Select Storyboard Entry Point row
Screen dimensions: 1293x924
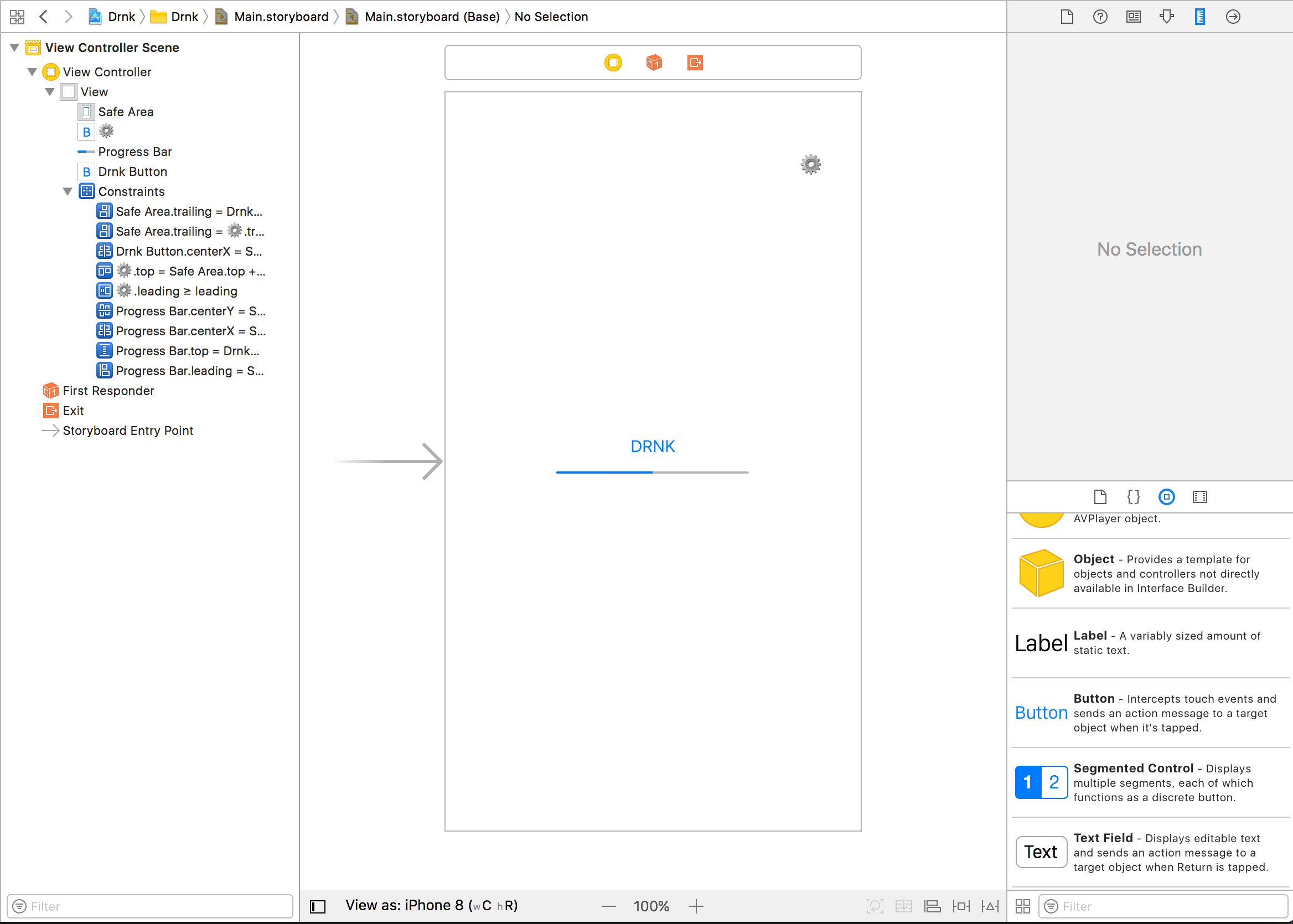click(x=118, y=430)
